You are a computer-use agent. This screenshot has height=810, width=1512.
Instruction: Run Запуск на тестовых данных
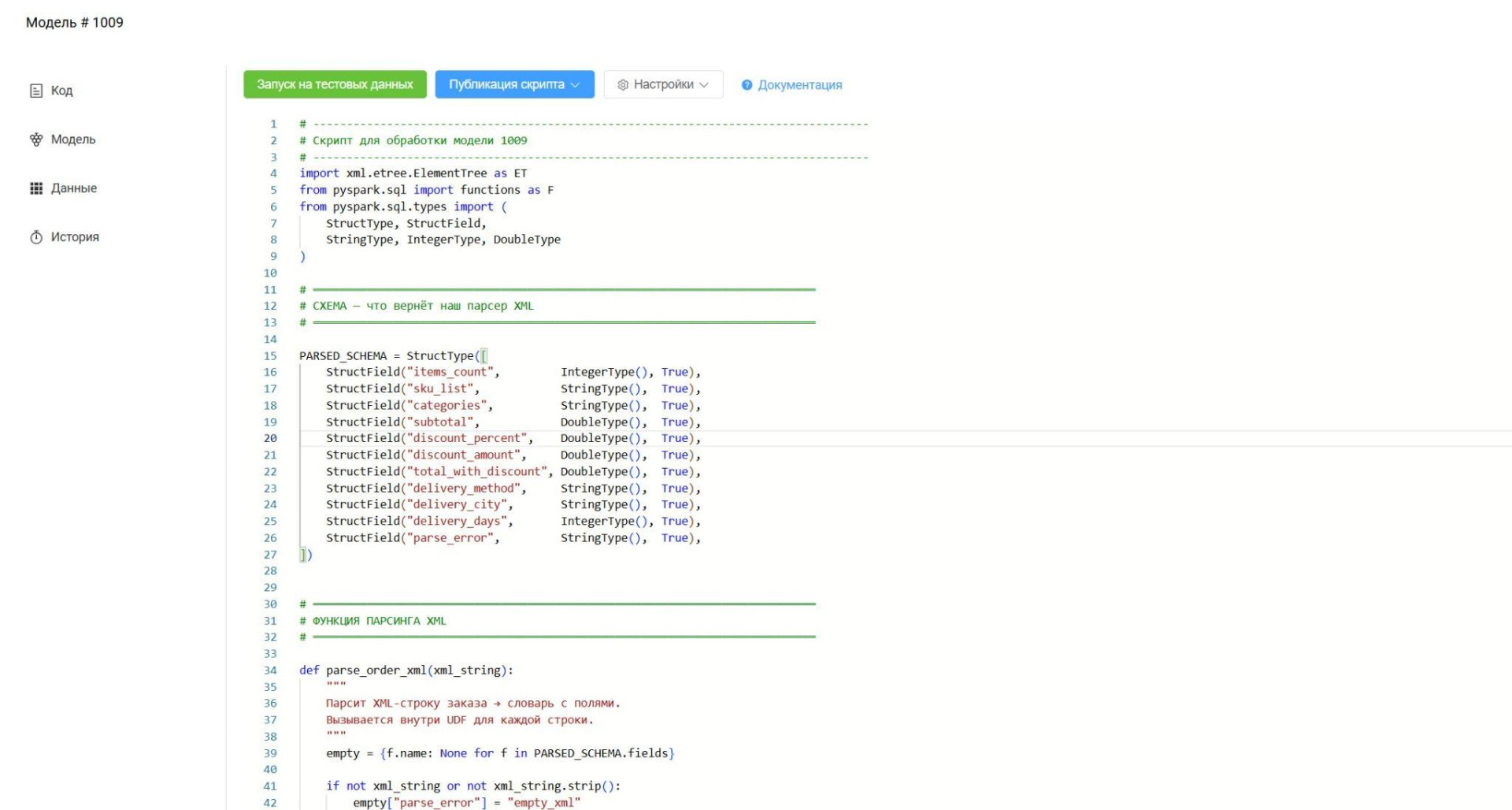click(x=335, y=84)
